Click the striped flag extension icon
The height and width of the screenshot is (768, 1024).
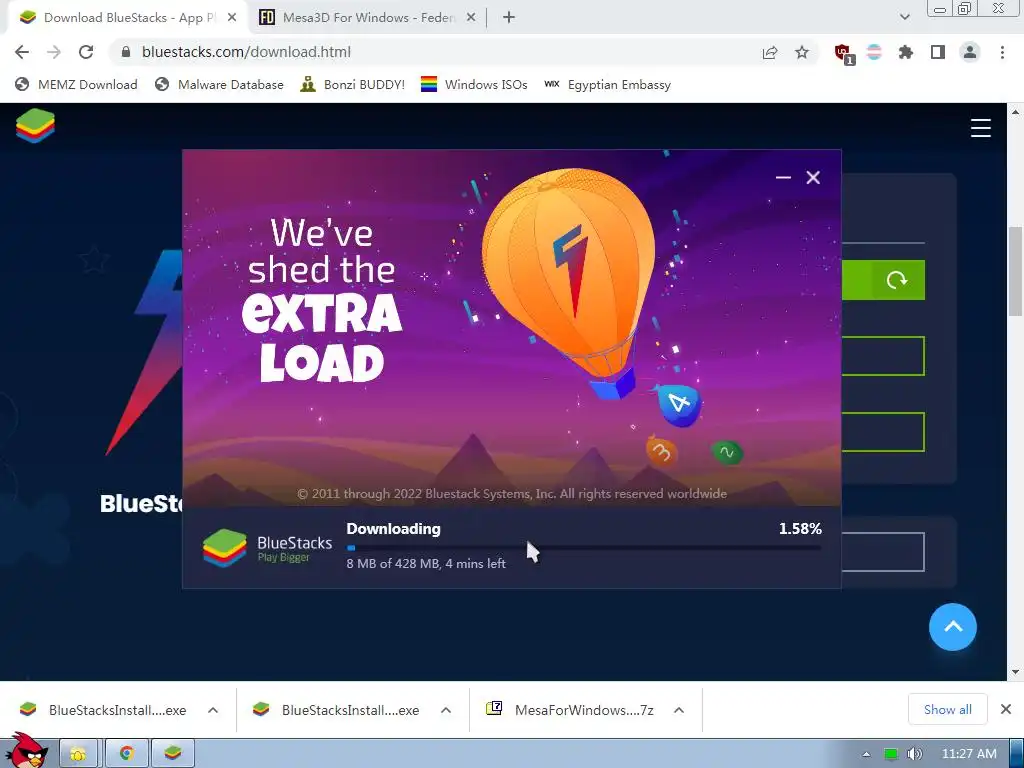[x=874, y=52]
